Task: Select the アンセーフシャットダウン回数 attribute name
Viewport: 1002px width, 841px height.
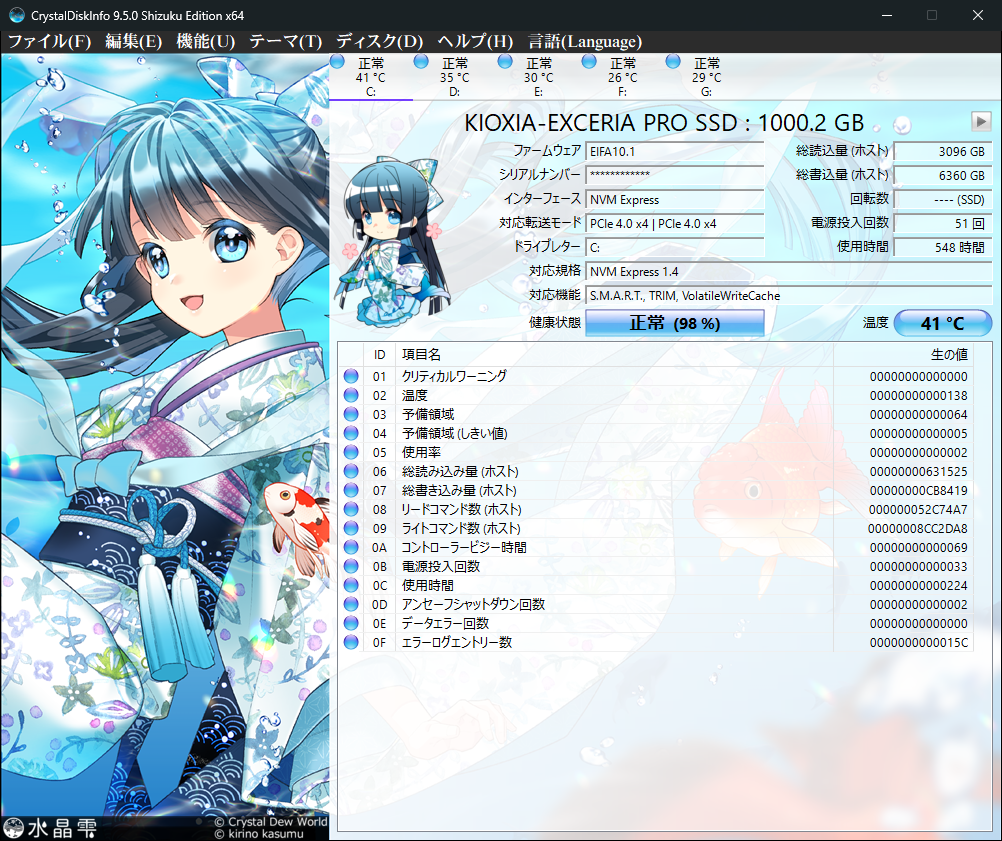Action: (473, 604)
